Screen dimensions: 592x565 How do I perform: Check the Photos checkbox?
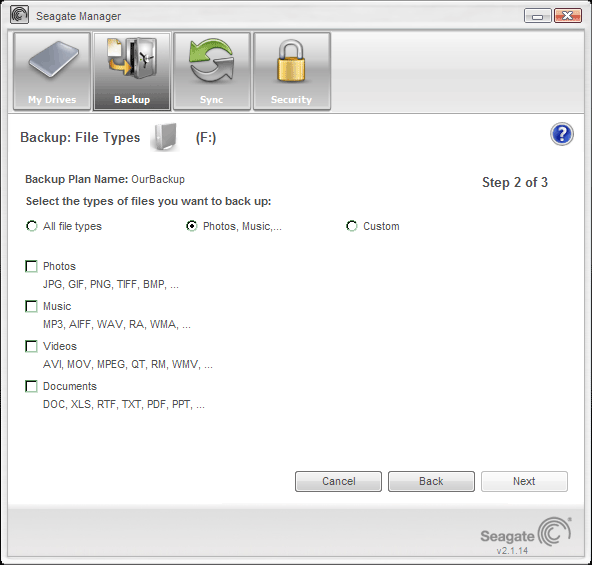coord(31,266)
